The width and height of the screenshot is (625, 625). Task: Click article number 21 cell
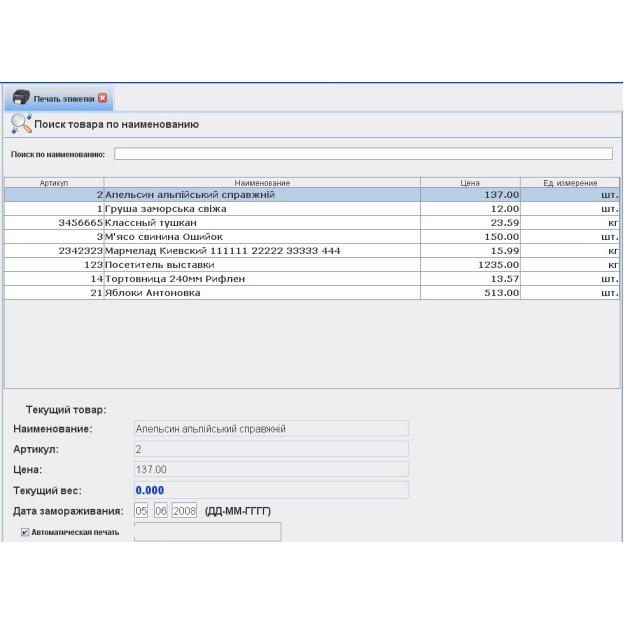coord(54,293)
